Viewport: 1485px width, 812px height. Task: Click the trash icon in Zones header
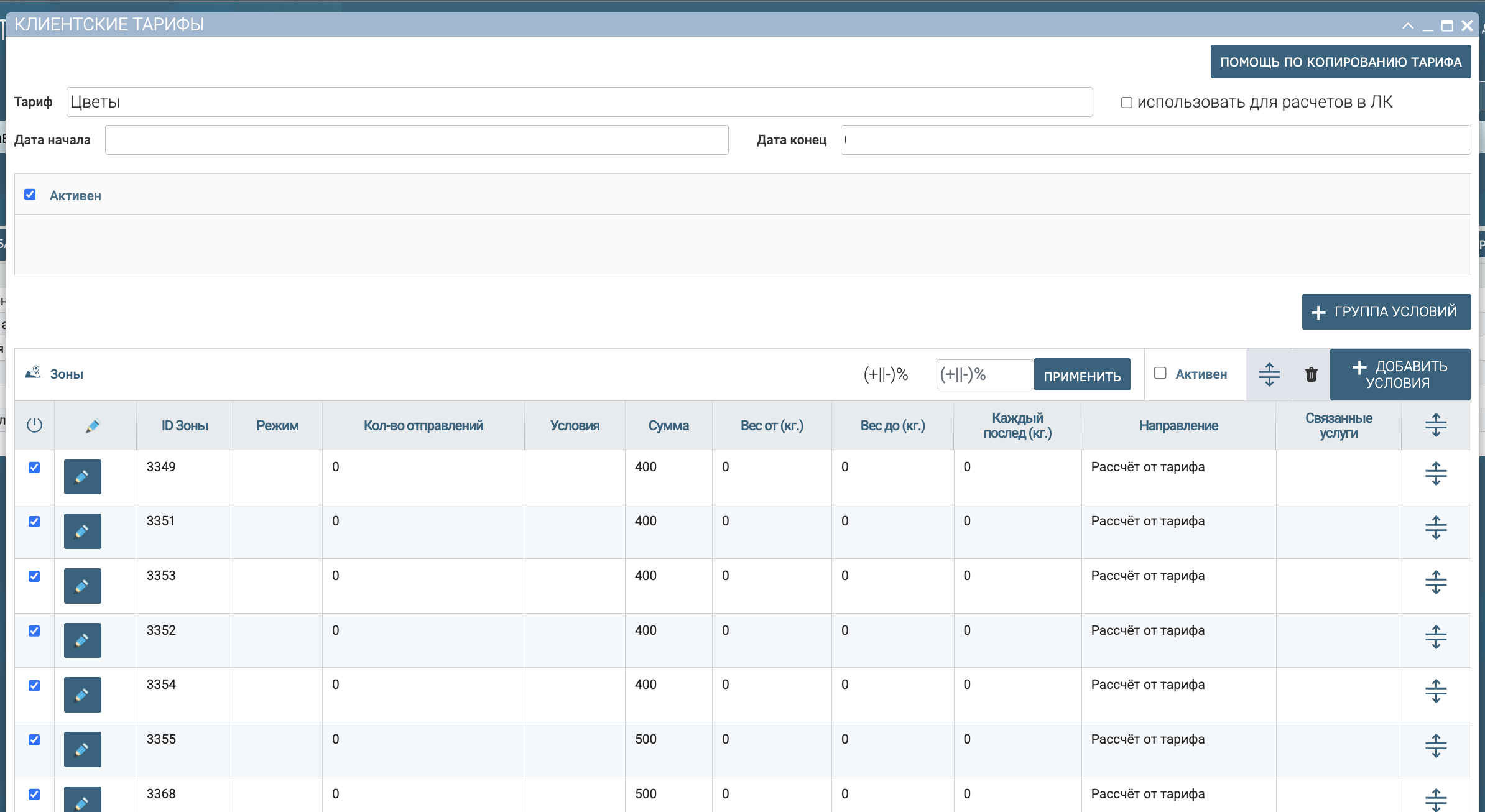pos(1312,374)
